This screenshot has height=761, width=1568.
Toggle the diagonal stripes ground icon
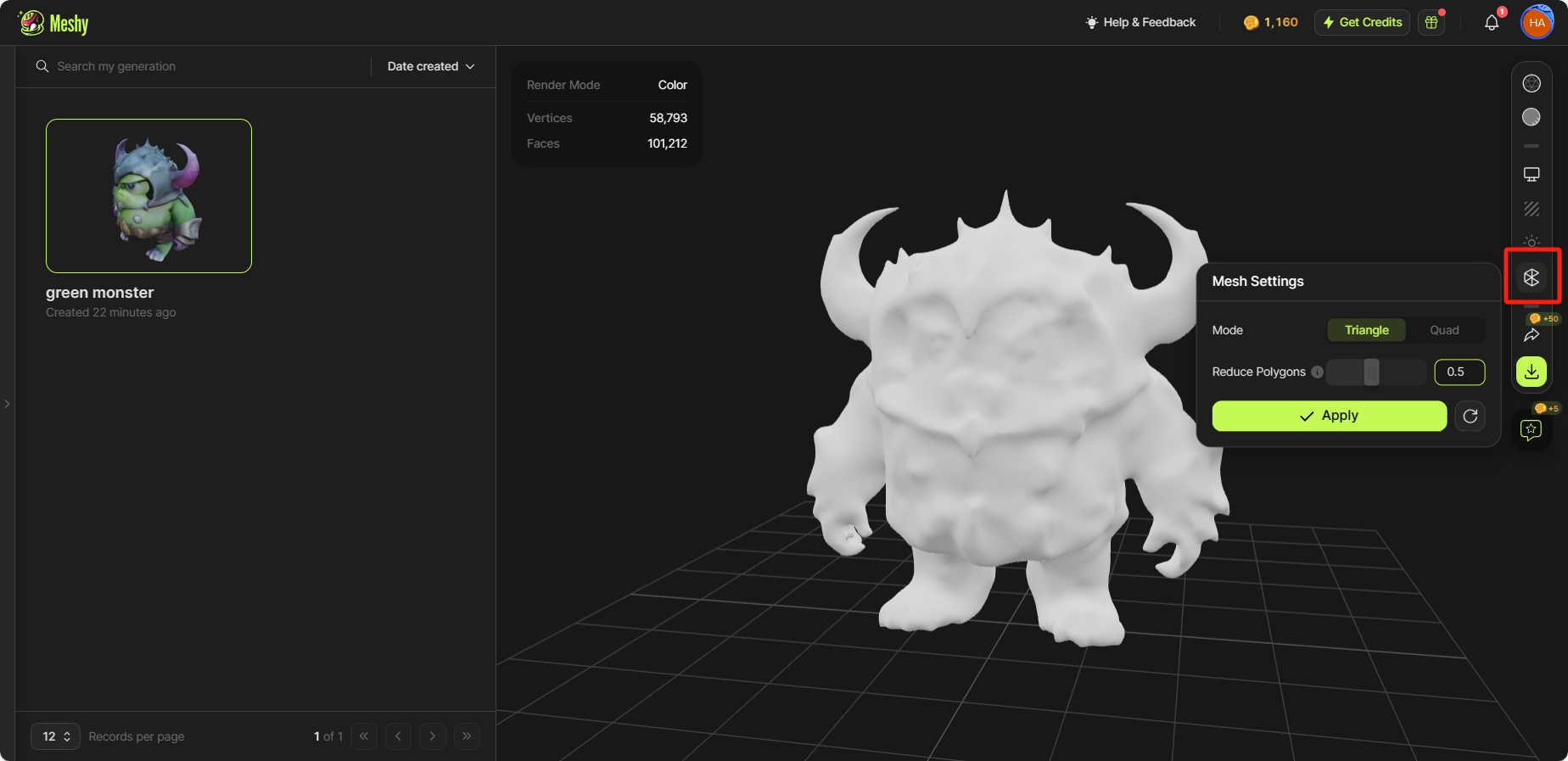tap(1532, 209)
